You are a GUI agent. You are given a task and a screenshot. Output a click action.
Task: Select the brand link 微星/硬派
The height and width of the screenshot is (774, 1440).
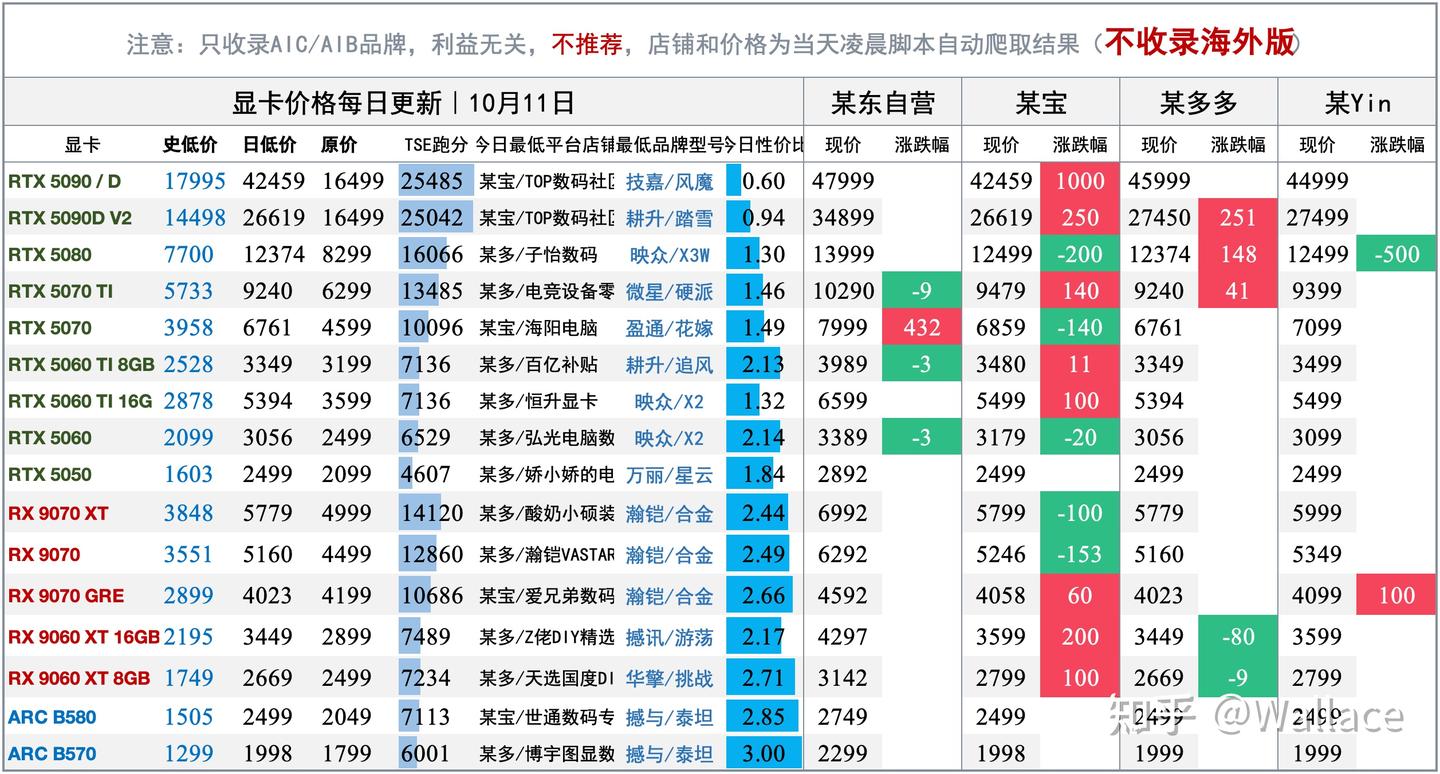pos(670,291)
